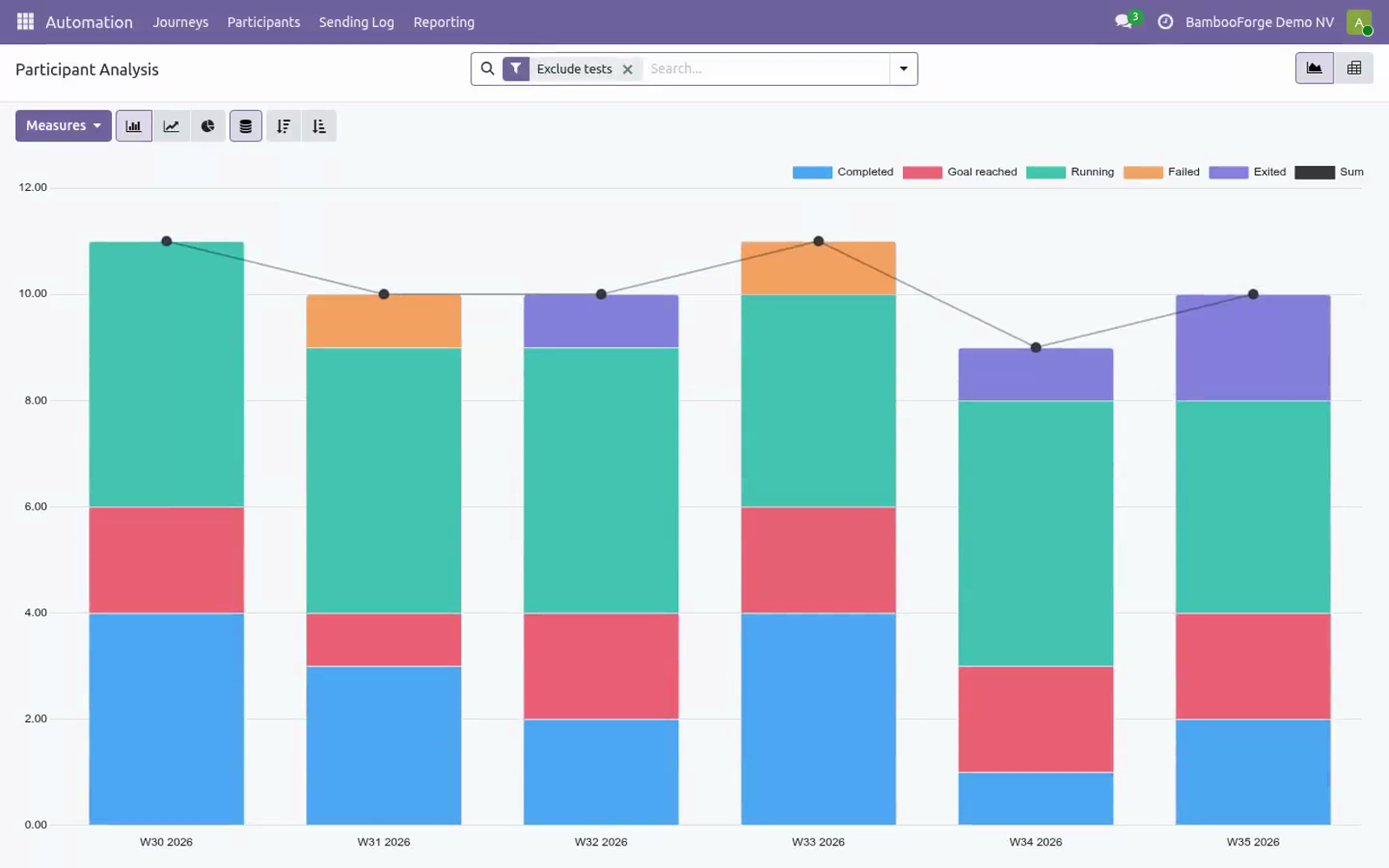Click the W34 2026 Completed bar segment
This screenshot has height=868, width=1389.
(x=1036, y=799)
